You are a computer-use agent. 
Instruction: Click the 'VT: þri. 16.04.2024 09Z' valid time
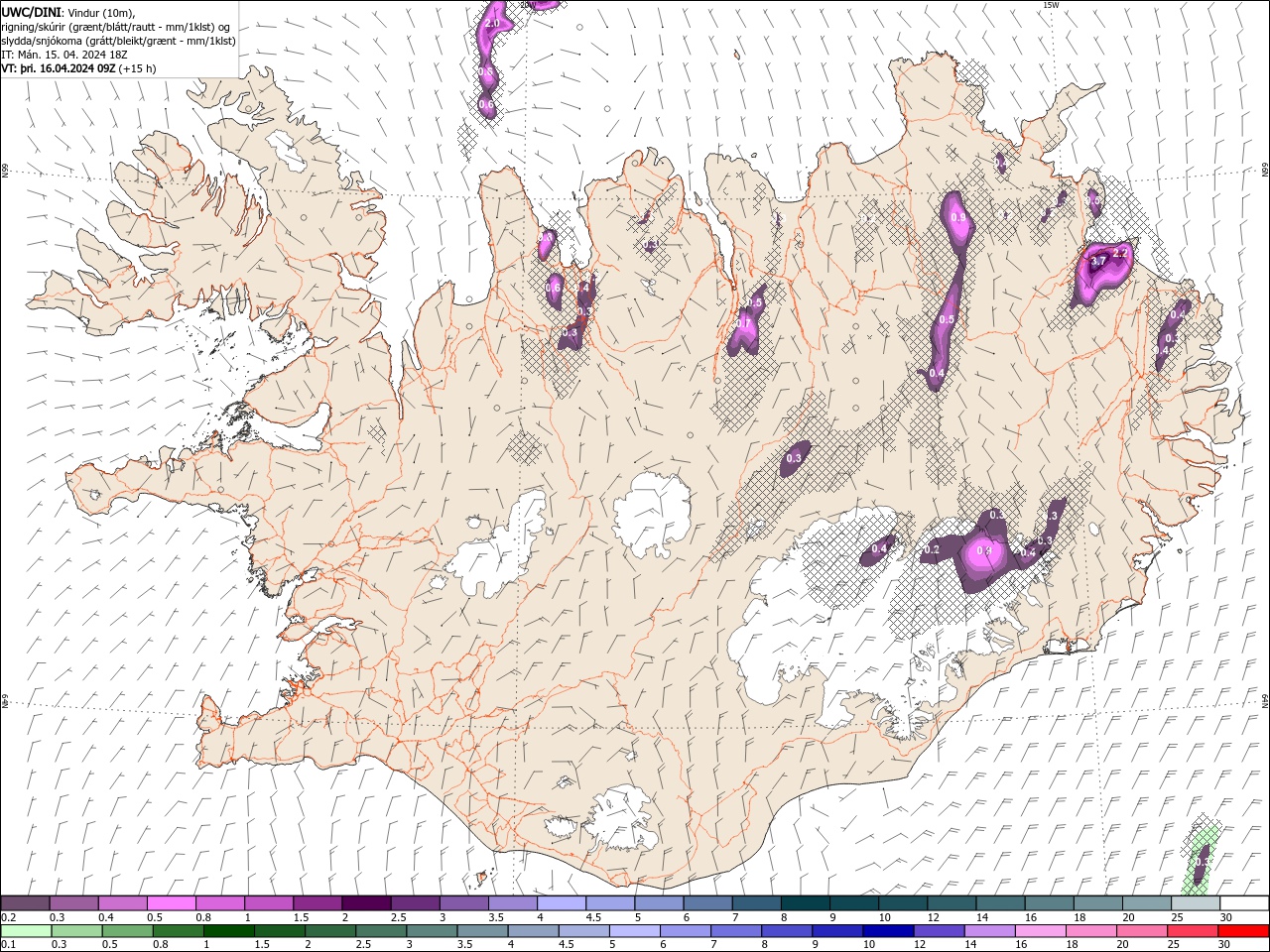[x=60, y=68]
